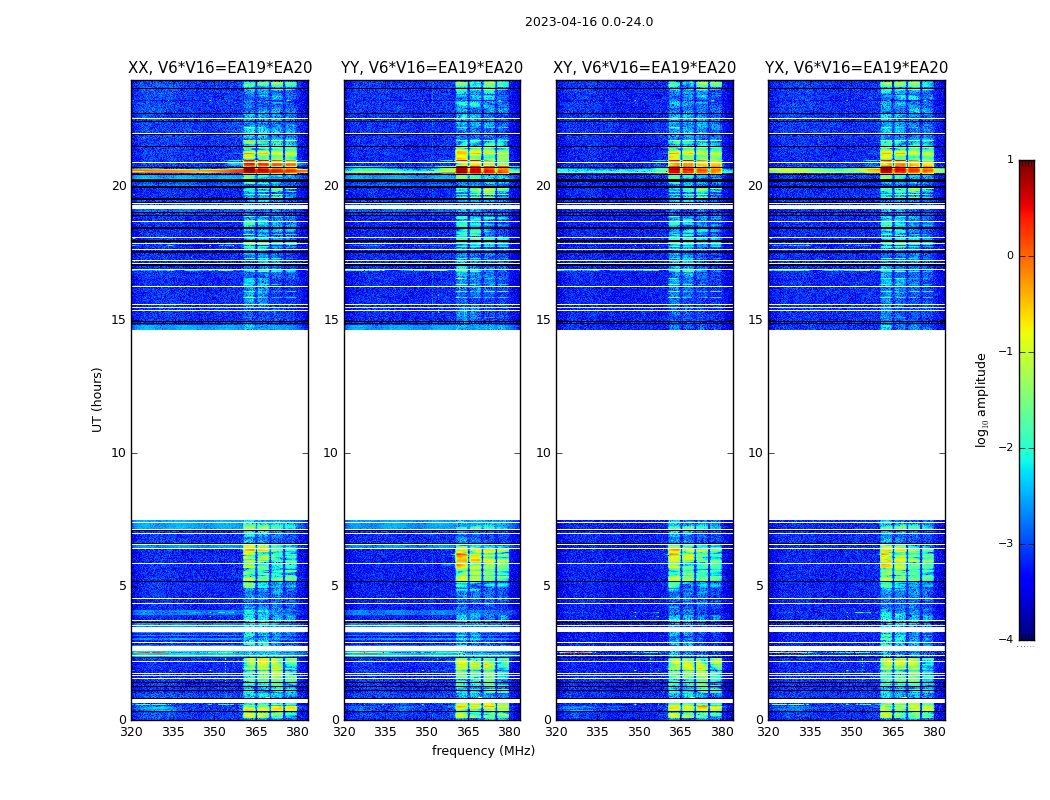
Task: Click the YX panel title
Action: [x=856, y=68]
